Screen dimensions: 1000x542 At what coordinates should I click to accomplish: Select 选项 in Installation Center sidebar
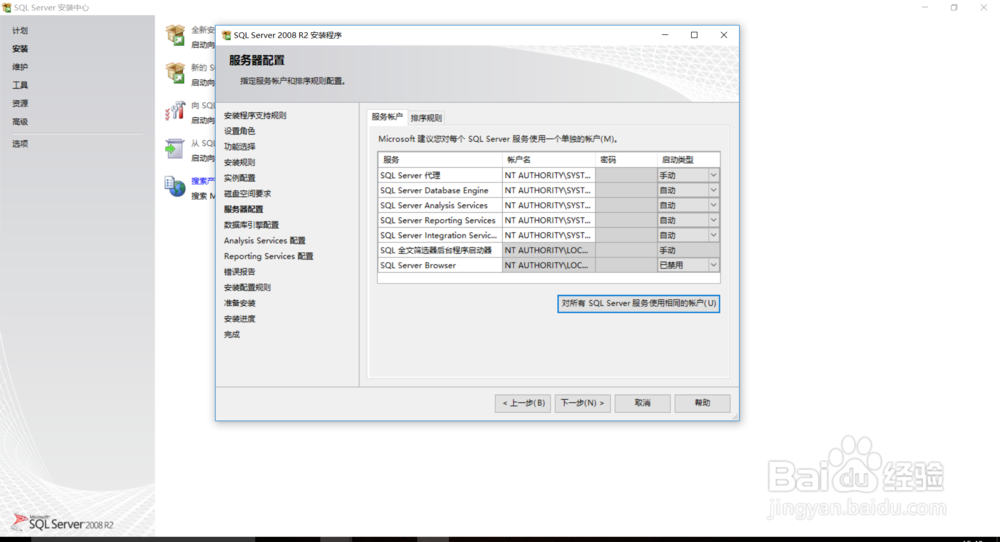pyautogui.click(x=20, y=144)
